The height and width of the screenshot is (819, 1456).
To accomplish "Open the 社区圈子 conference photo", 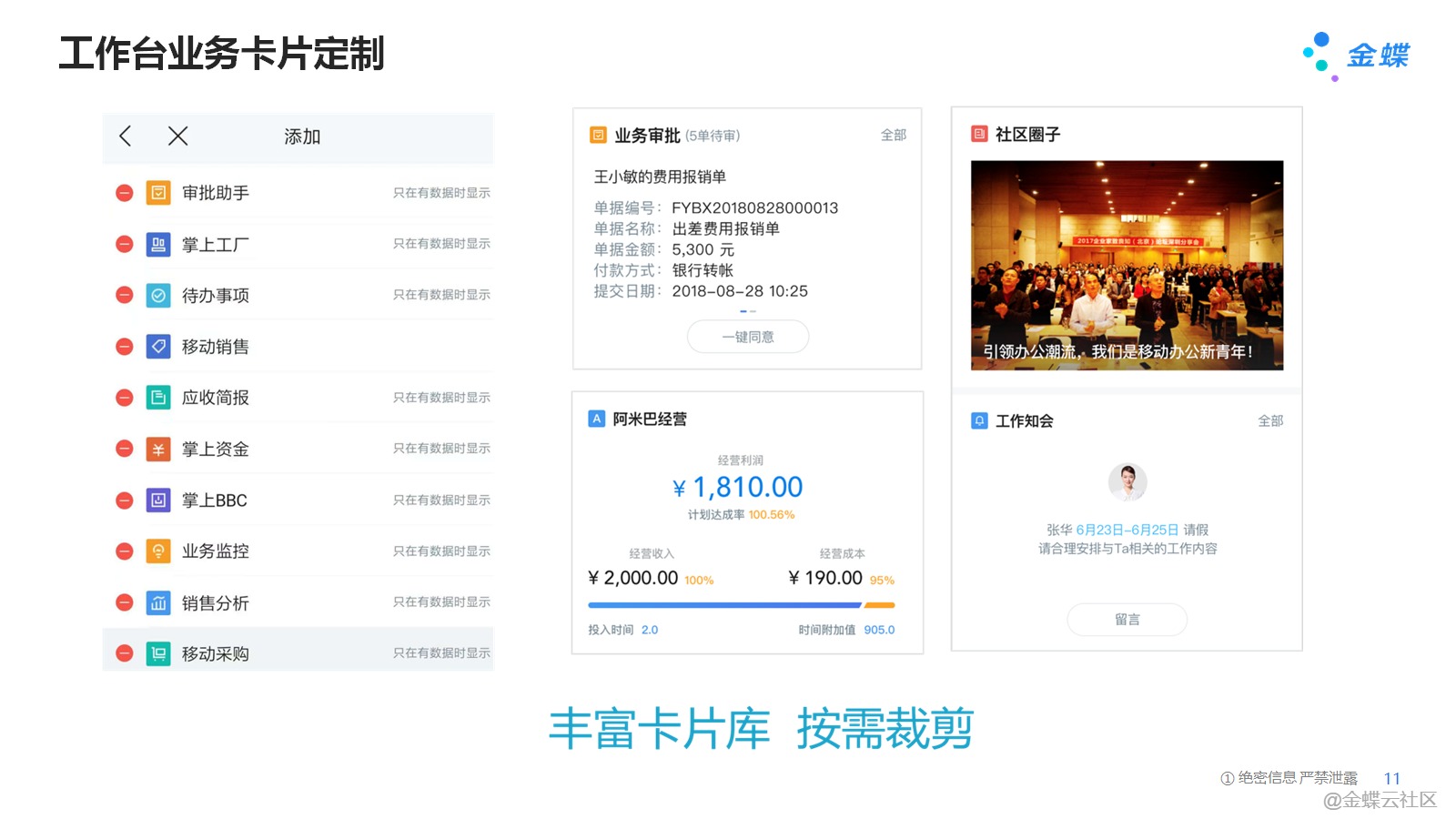I will coord(1127,265).
